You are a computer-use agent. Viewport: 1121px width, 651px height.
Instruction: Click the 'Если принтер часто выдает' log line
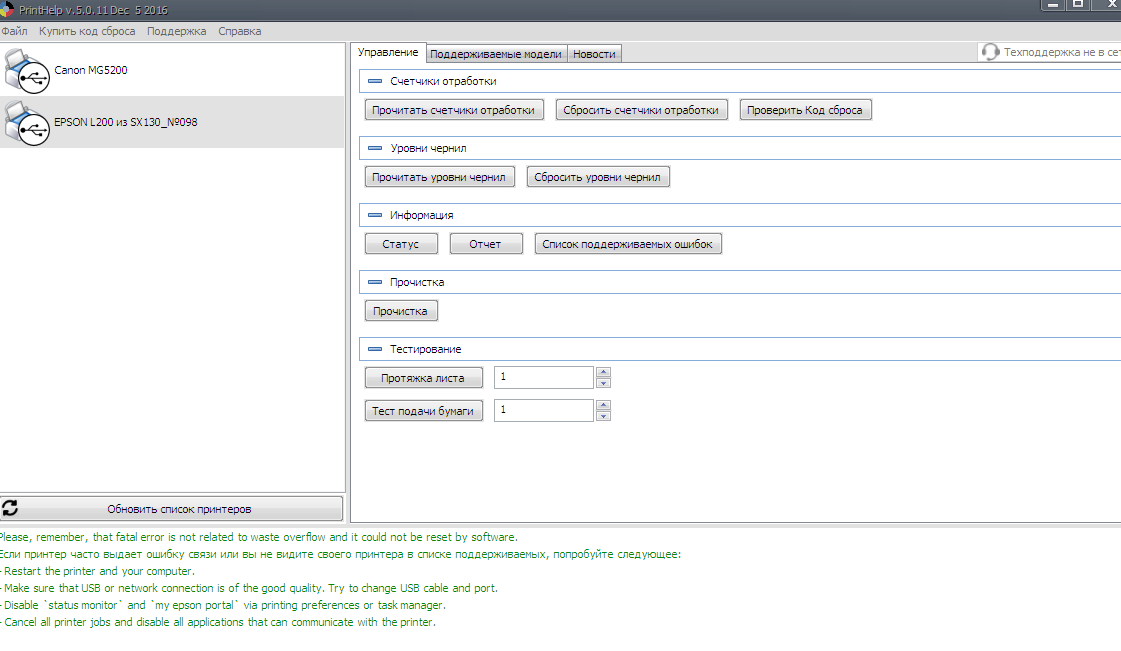pos(340,555)
